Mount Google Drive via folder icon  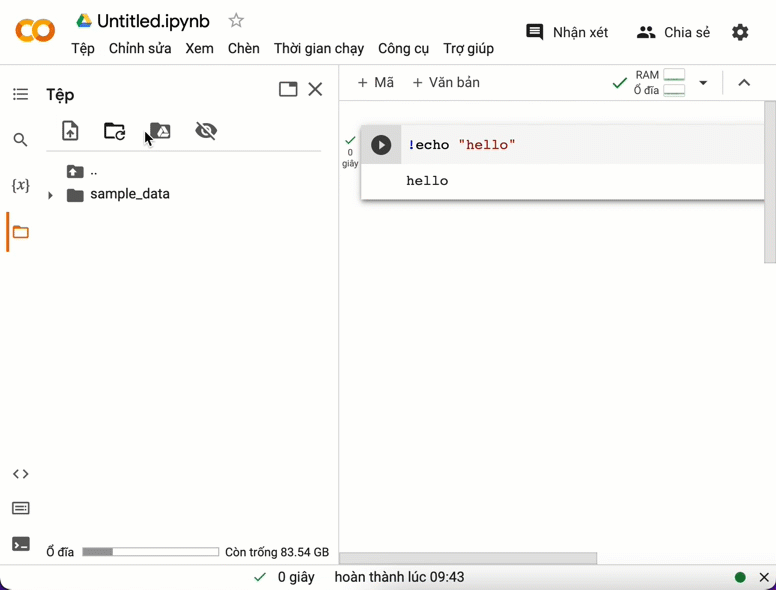160,131
